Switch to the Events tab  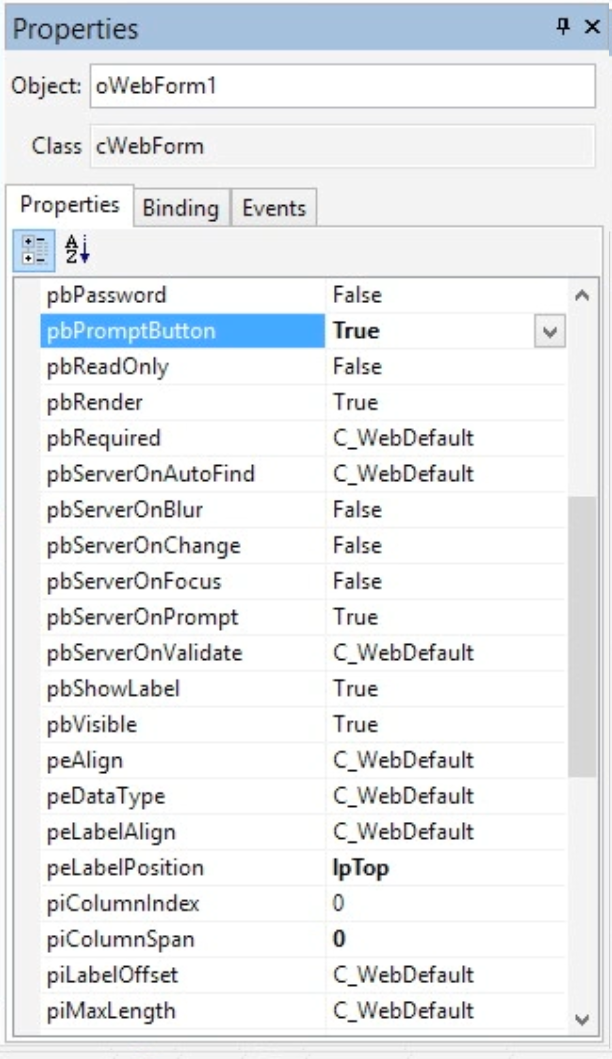(274, 208)
